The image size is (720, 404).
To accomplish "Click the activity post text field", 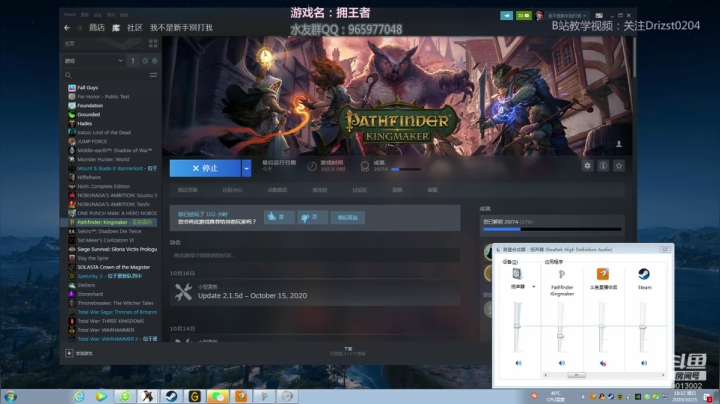I will click(x=315, y=255).
